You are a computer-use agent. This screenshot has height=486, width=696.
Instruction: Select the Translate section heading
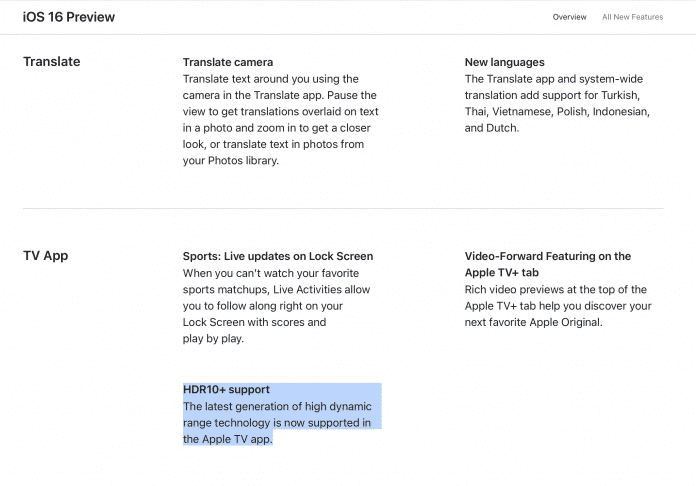51,62
